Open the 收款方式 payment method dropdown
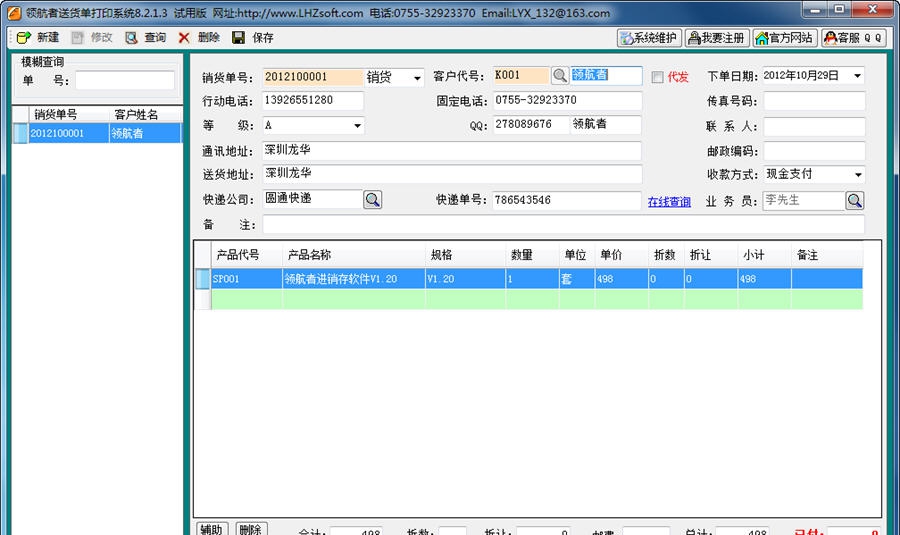The width and height of the screenshot is (900, 535). (858, 175)
